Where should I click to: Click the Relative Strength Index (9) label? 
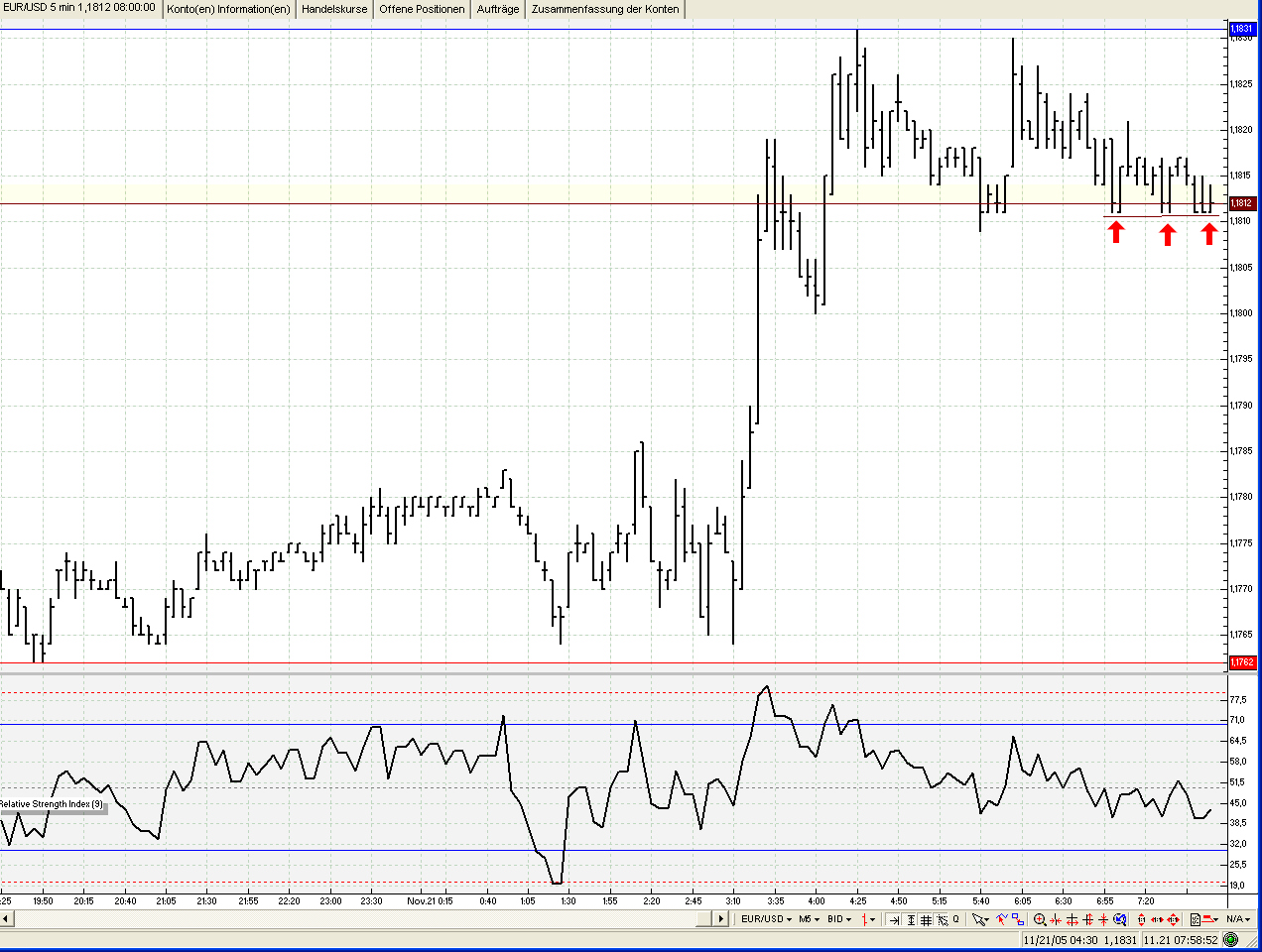coord(52,804)
